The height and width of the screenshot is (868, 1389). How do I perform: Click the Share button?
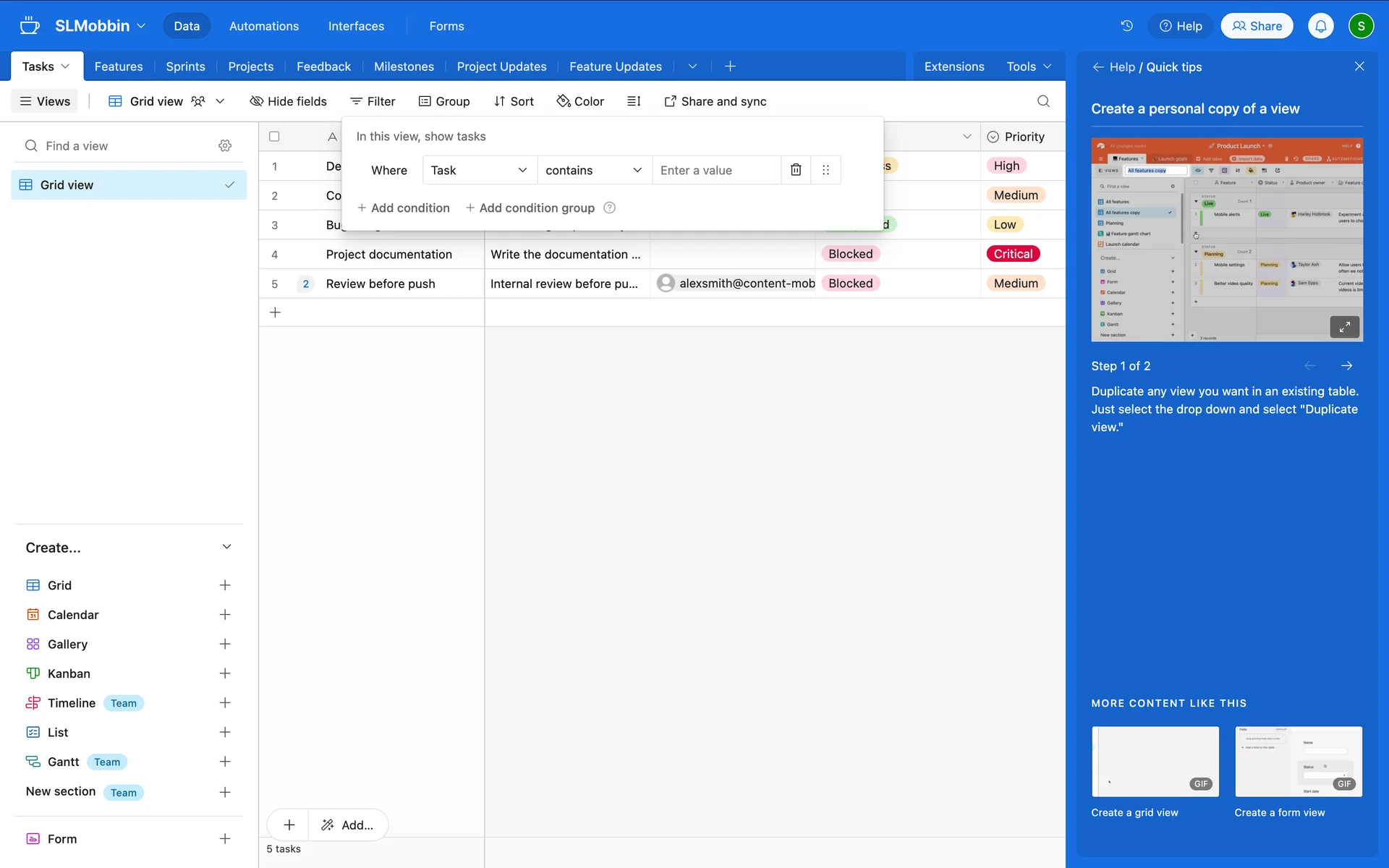tap(1257, 26)
